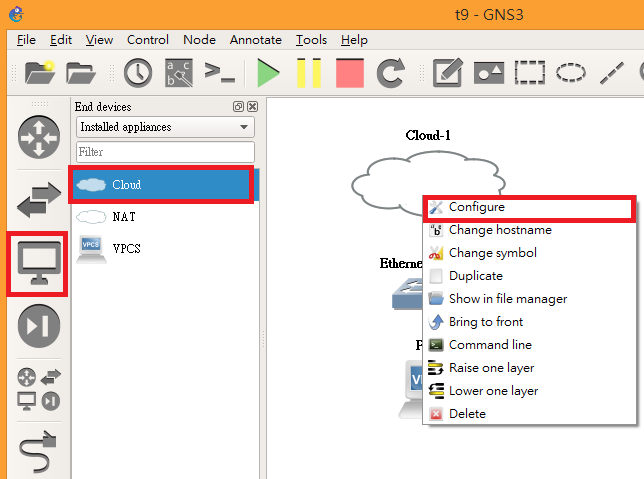Open the Tools menu
644x479 pixels.
(311, 40)
